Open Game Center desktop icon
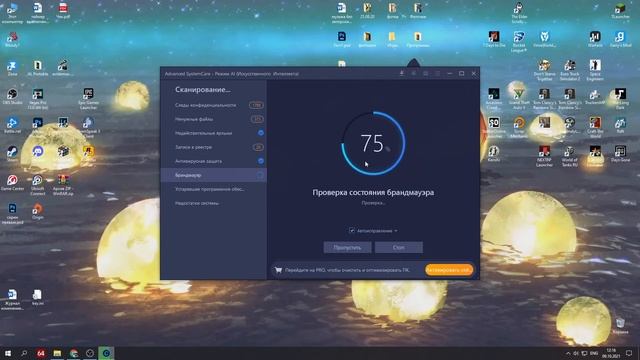Image resolution: width=640 pixels, height=360 pixels. (x=12, y=183)
